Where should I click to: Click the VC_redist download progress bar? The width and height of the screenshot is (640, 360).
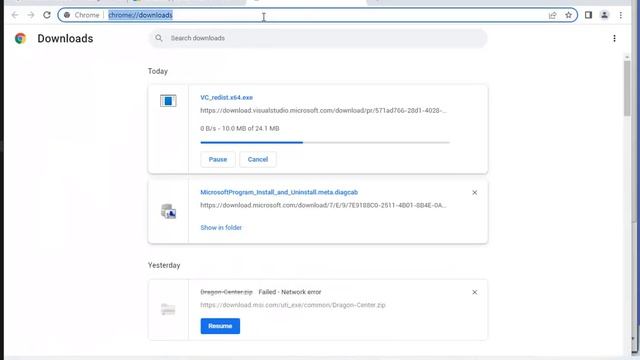tap(325, 142)
